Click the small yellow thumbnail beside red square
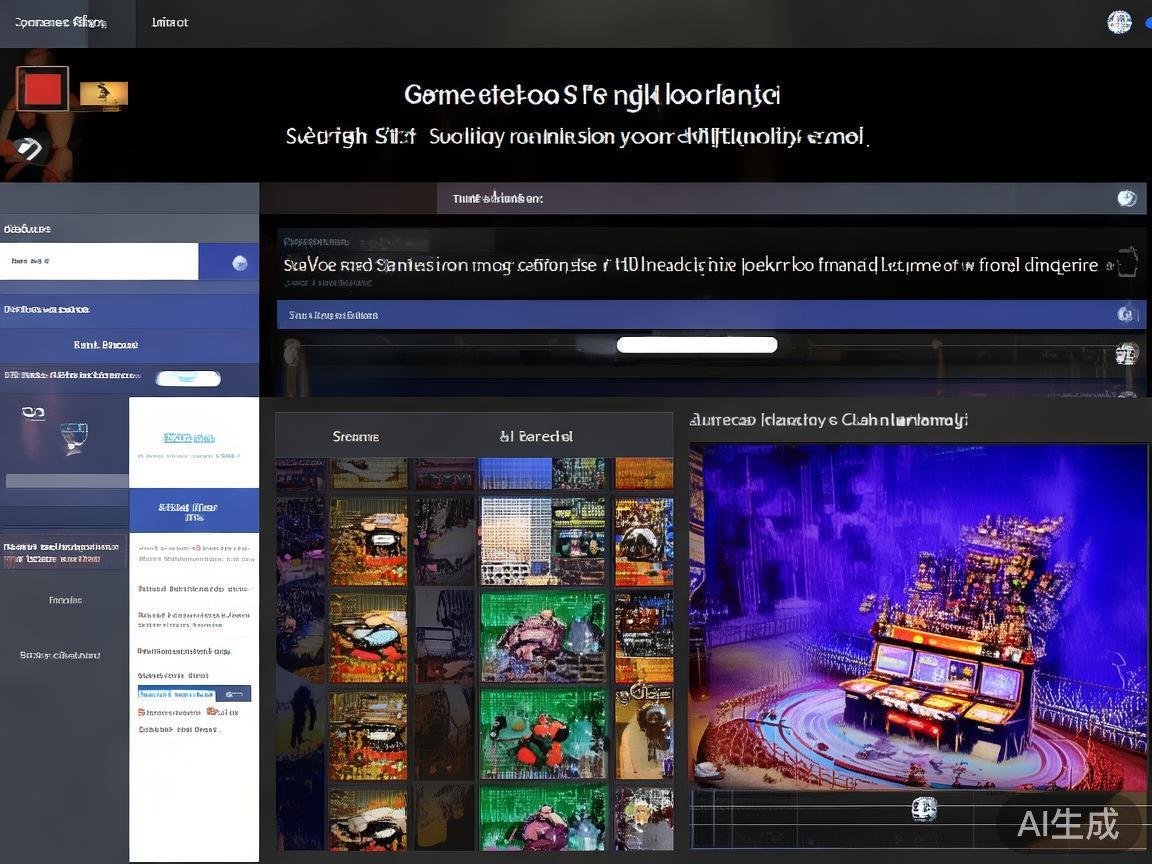 (x=104, y=94)
